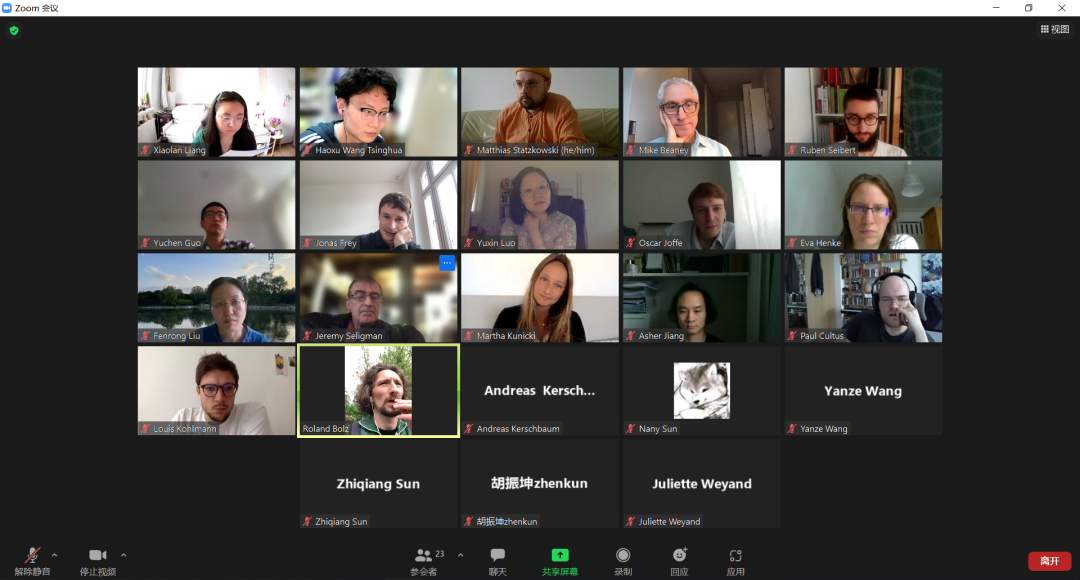Open the 视图 view layout menu
This screenshot has width=1080, height=580.
click(x=1055, y=29)
